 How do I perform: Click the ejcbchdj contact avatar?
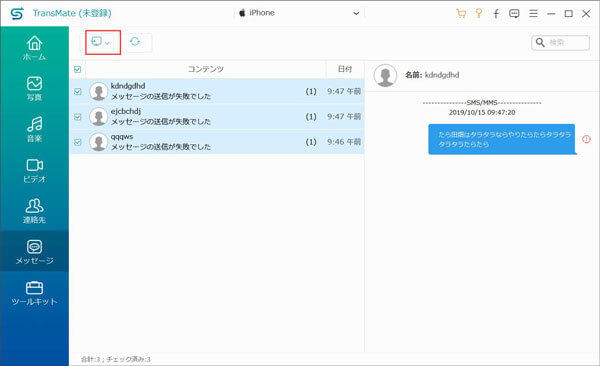click(x=98, y=117)
